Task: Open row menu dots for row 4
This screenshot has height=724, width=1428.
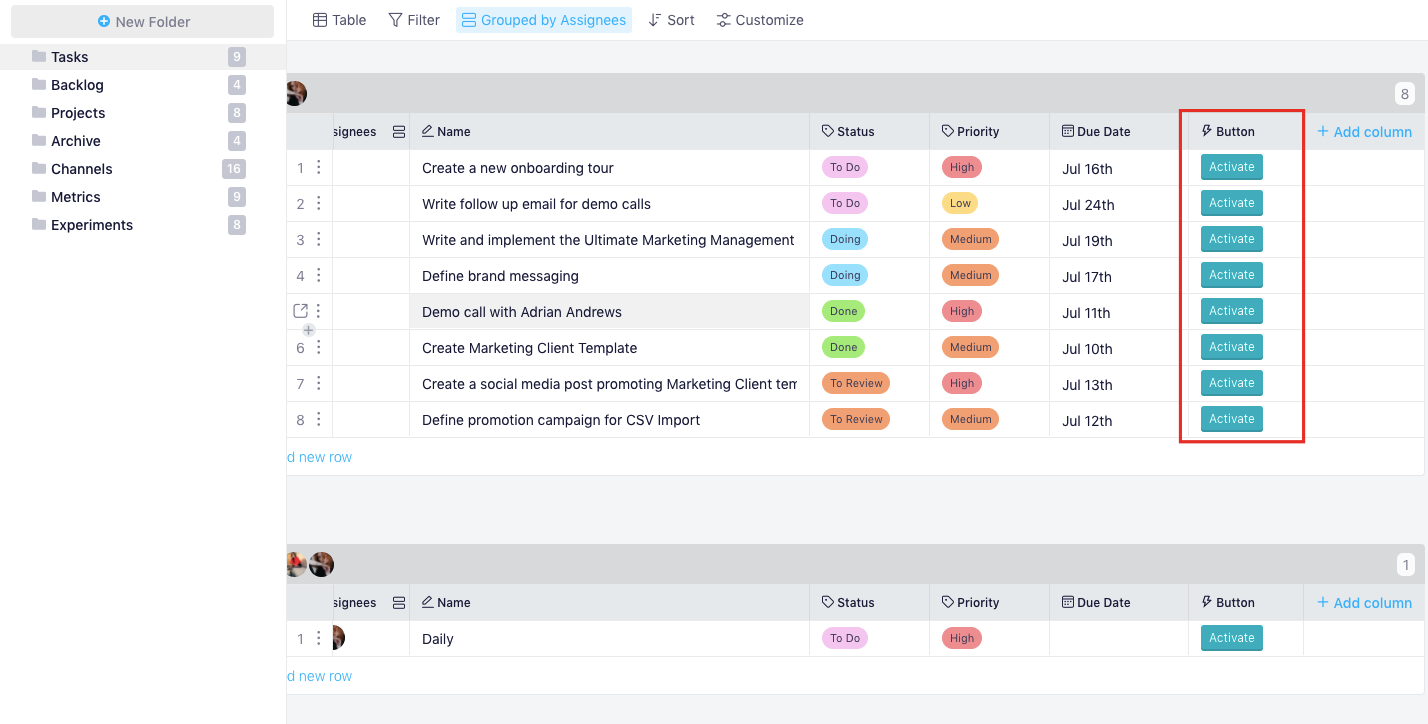Action: pyautogui.click(x=319, y=275)
